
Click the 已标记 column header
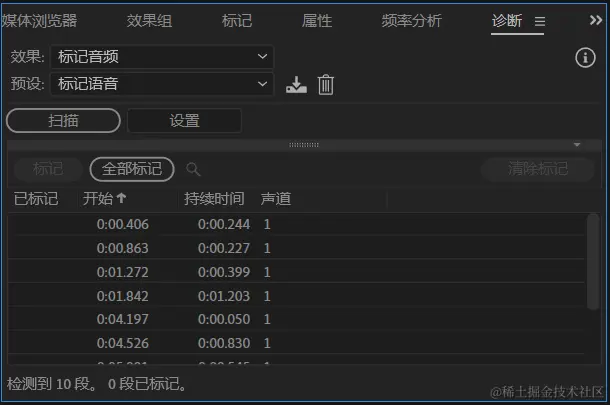click(36, 199)
